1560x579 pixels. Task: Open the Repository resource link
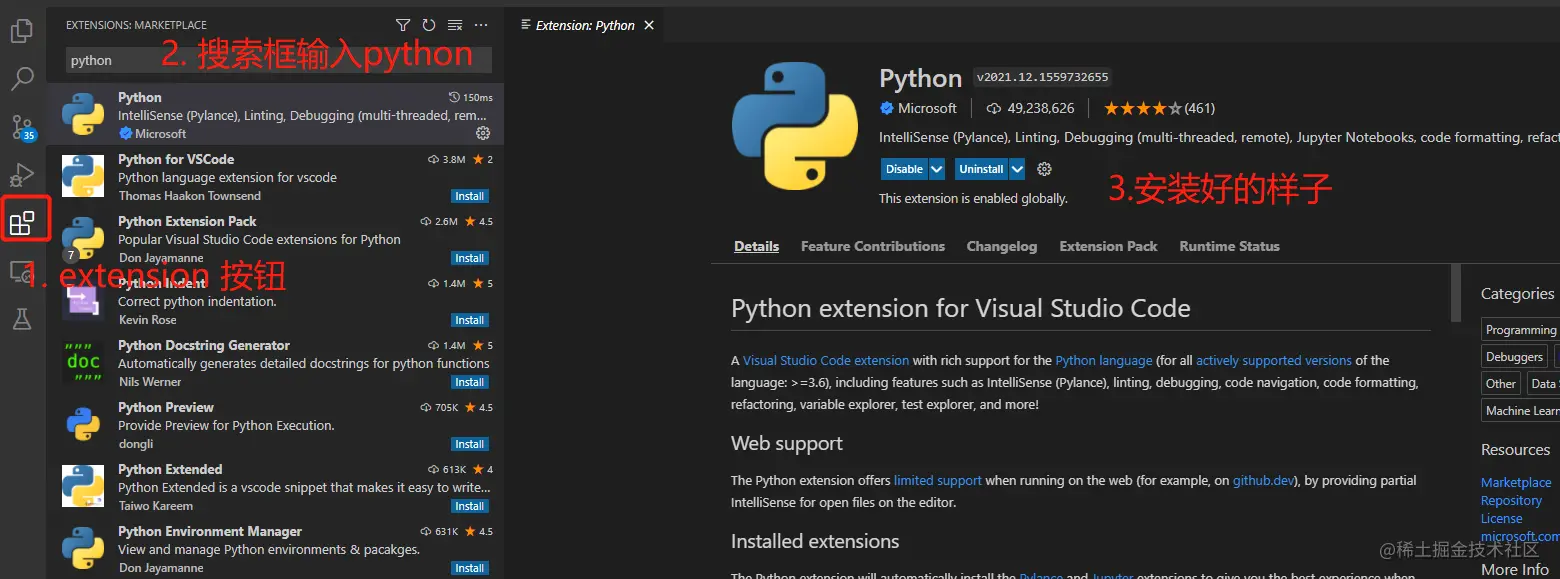coord(1511,500)
